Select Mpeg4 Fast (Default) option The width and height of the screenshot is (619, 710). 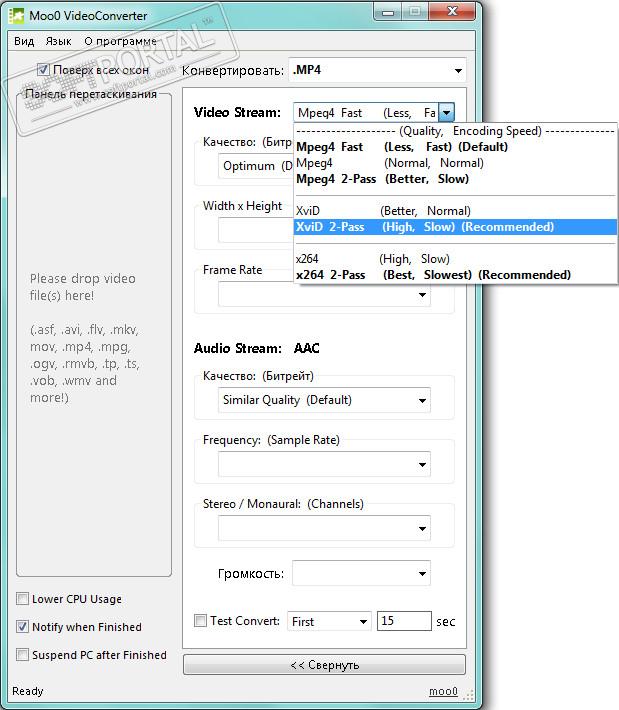click(x=456, y=147)
